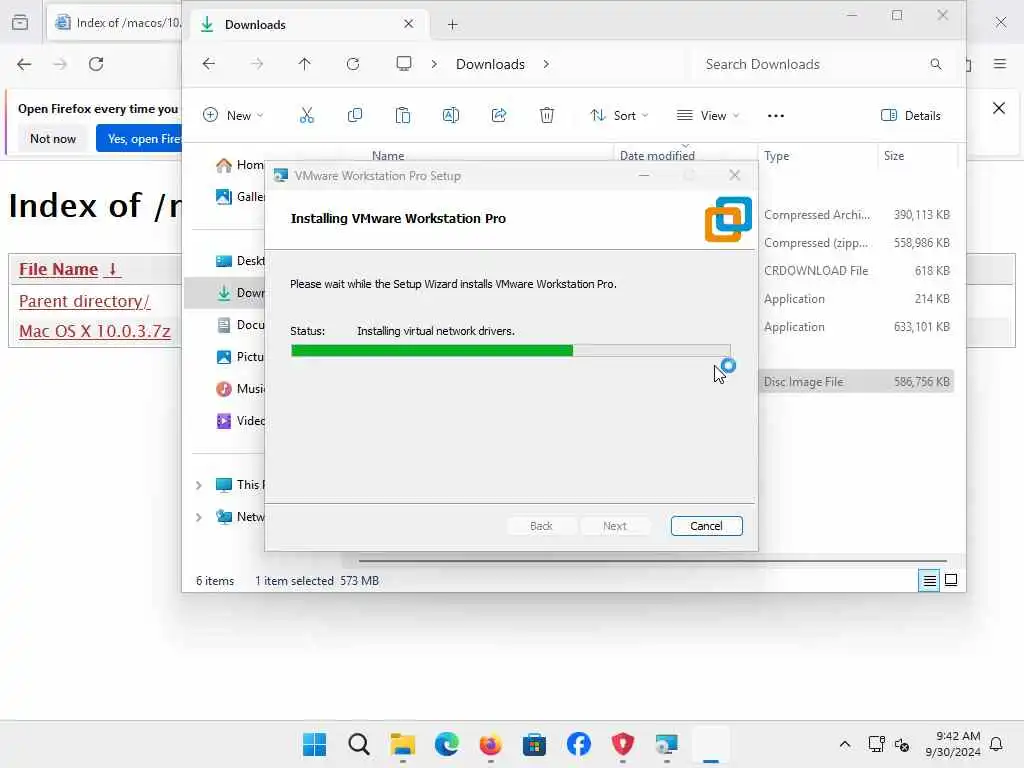Click Not now in Firefox prompt

click(x=53, y=138)
